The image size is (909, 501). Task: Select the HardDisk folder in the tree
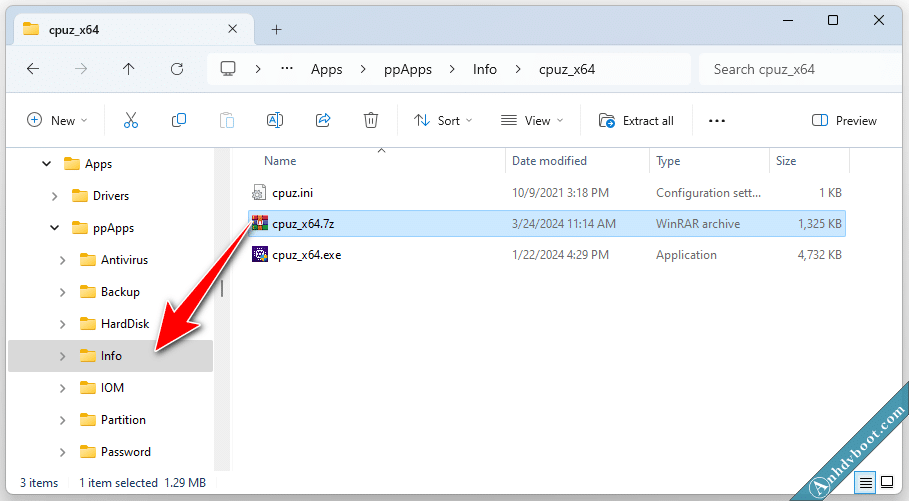[x=125, y=324]
